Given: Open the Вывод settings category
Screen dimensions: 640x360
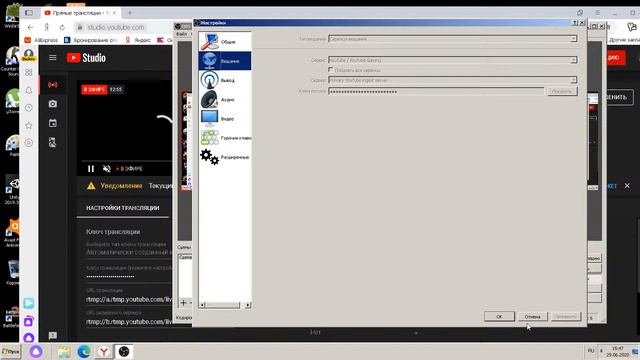Looking at the screenshot, I should pos(224,80).
